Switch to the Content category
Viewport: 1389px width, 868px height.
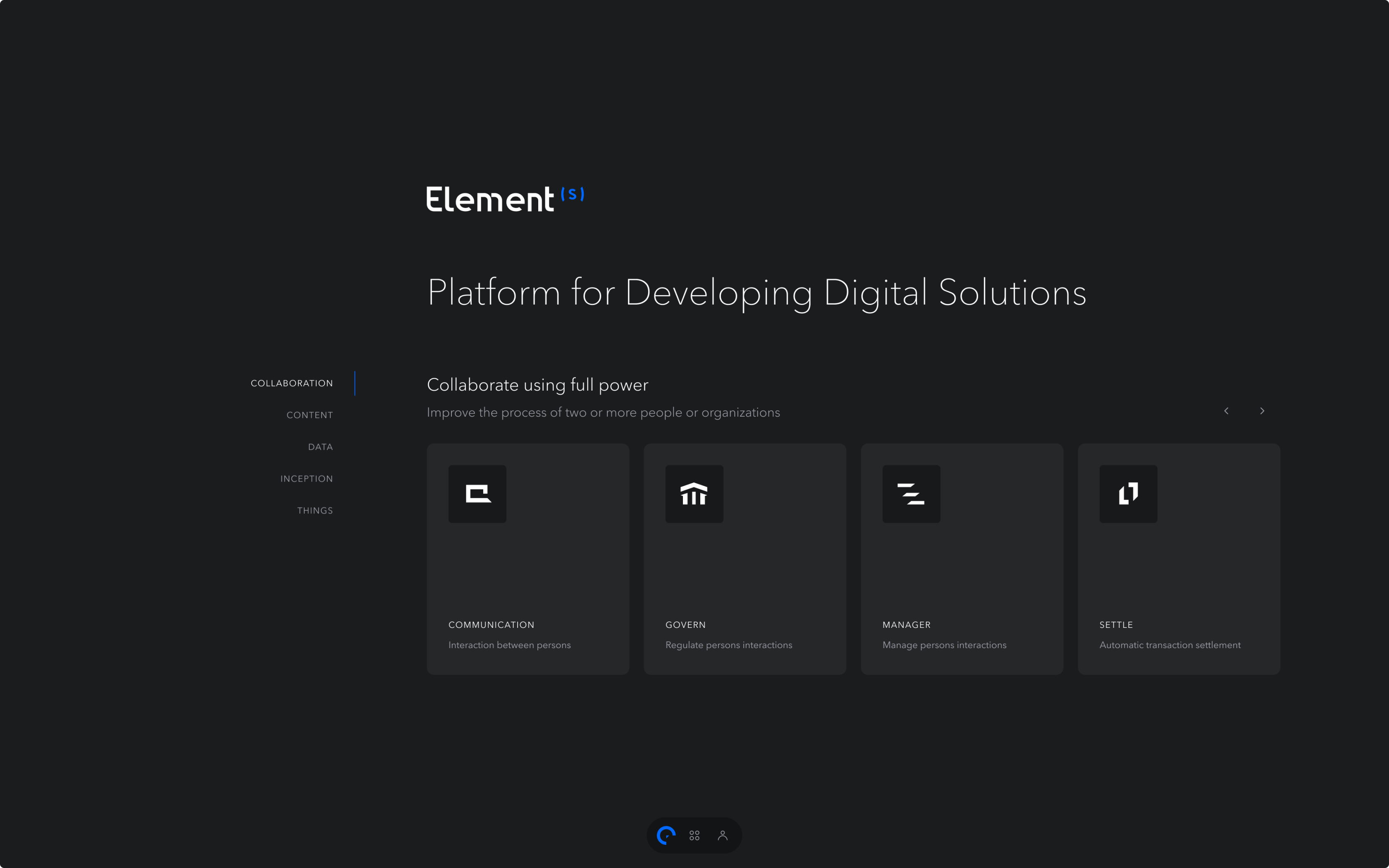pos(309,415)
